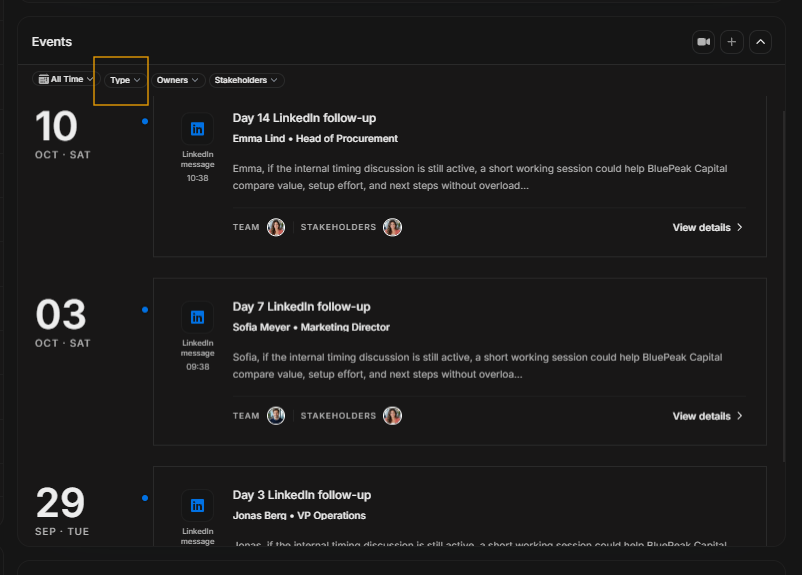Image resolution: width=802 pixels, height=575 pixels.
Task: Click message preview starting 'Sofia, if the internal'
Action: (477, 366)
